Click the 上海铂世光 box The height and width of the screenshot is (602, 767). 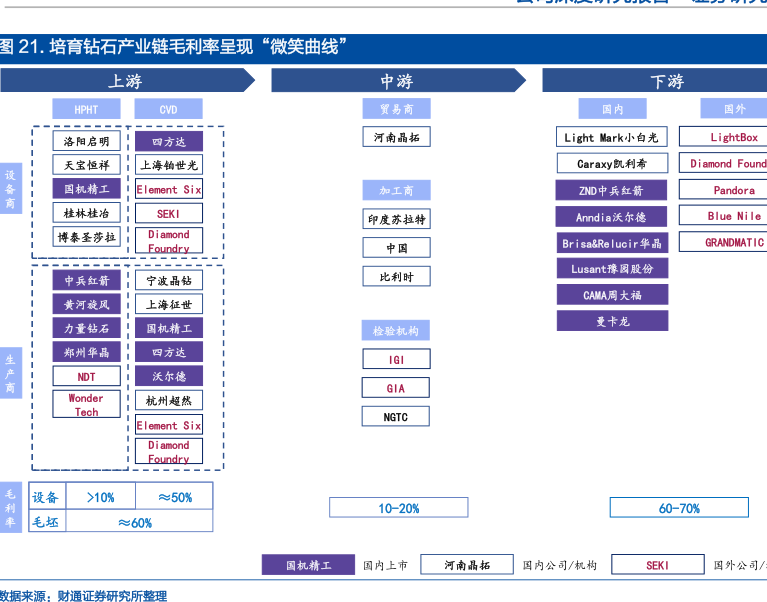tap(168, 165)
